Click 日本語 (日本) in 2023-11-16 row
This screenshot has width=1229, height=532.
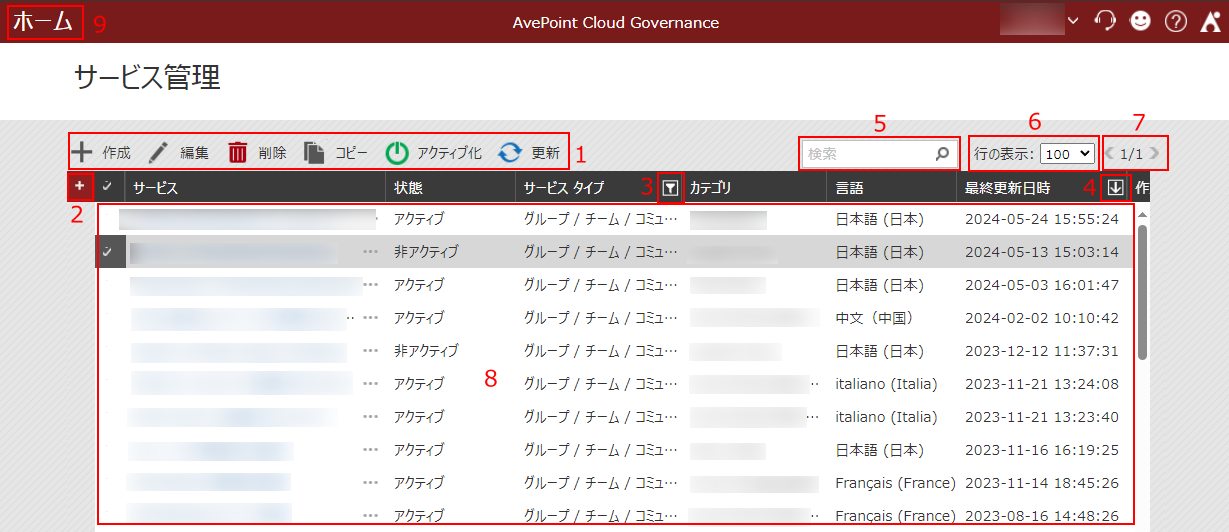879,450
